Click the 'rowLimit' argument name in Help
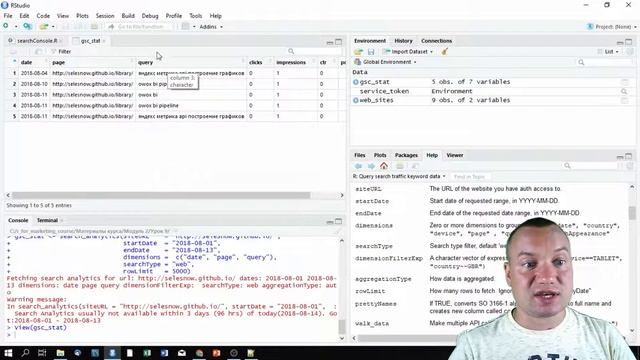 370,291
